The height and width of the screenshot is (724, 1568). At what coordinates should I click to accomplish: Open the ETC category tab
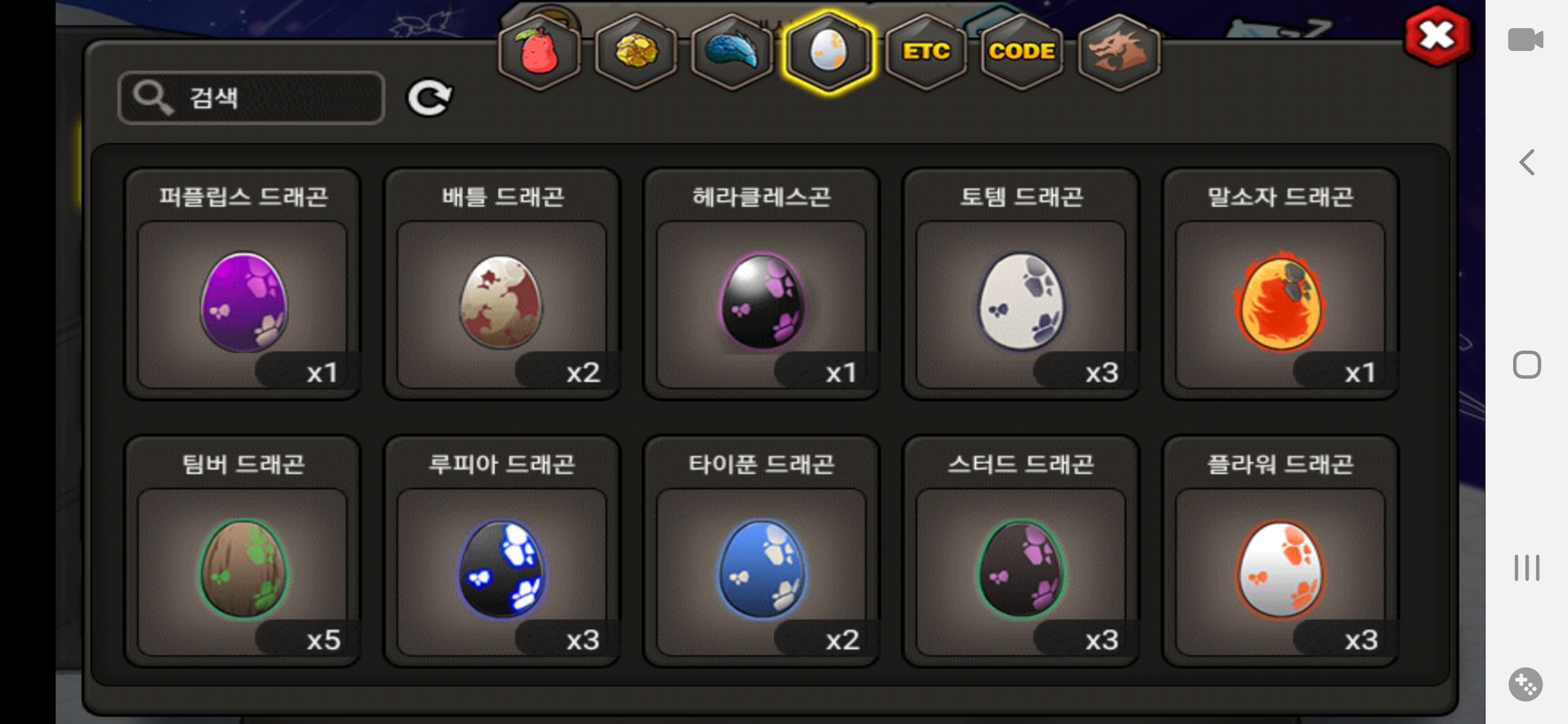[x=926, y=52]
